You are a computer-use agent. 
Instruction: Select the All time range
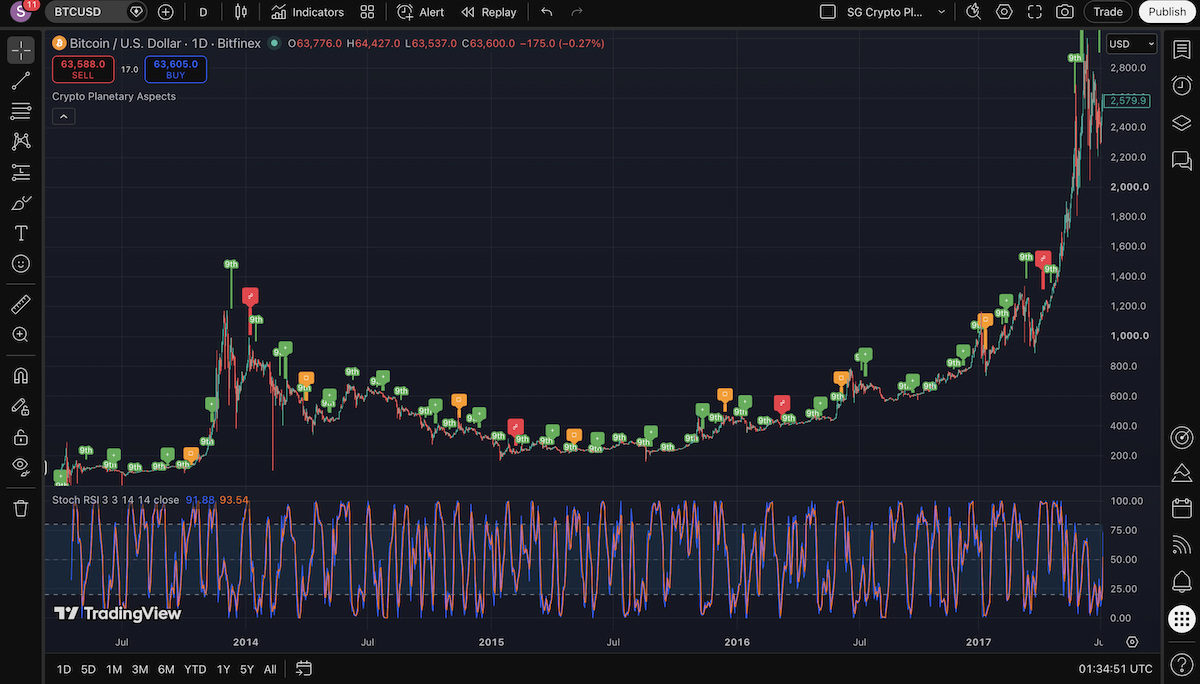tap(270, 669)
